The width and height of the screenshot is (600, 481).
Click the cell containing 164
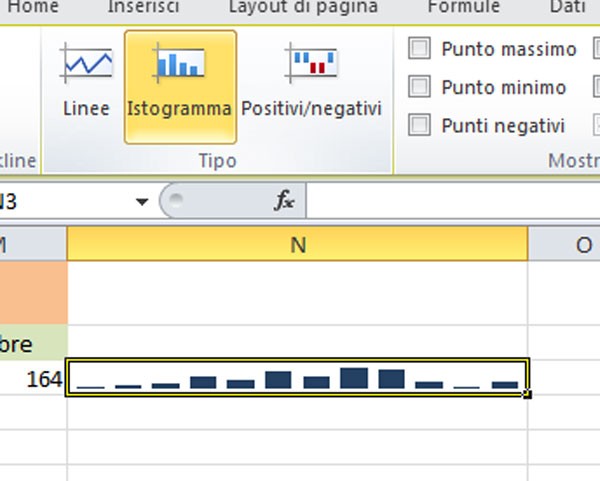point(33,378)
